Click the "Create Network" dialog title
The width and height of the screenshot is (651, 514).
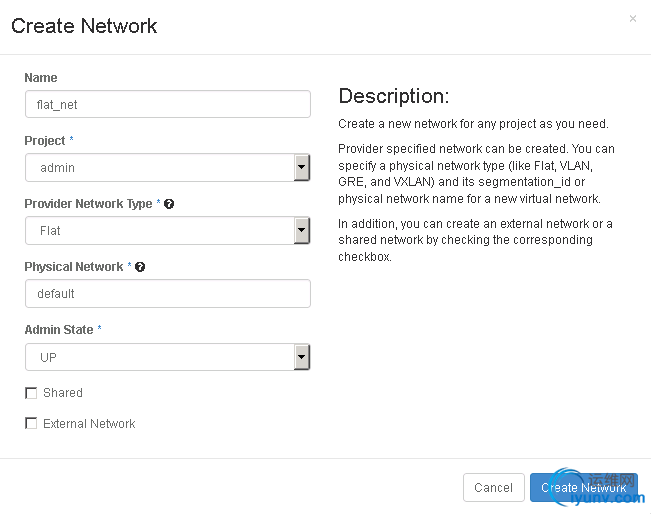coord(84,26)
